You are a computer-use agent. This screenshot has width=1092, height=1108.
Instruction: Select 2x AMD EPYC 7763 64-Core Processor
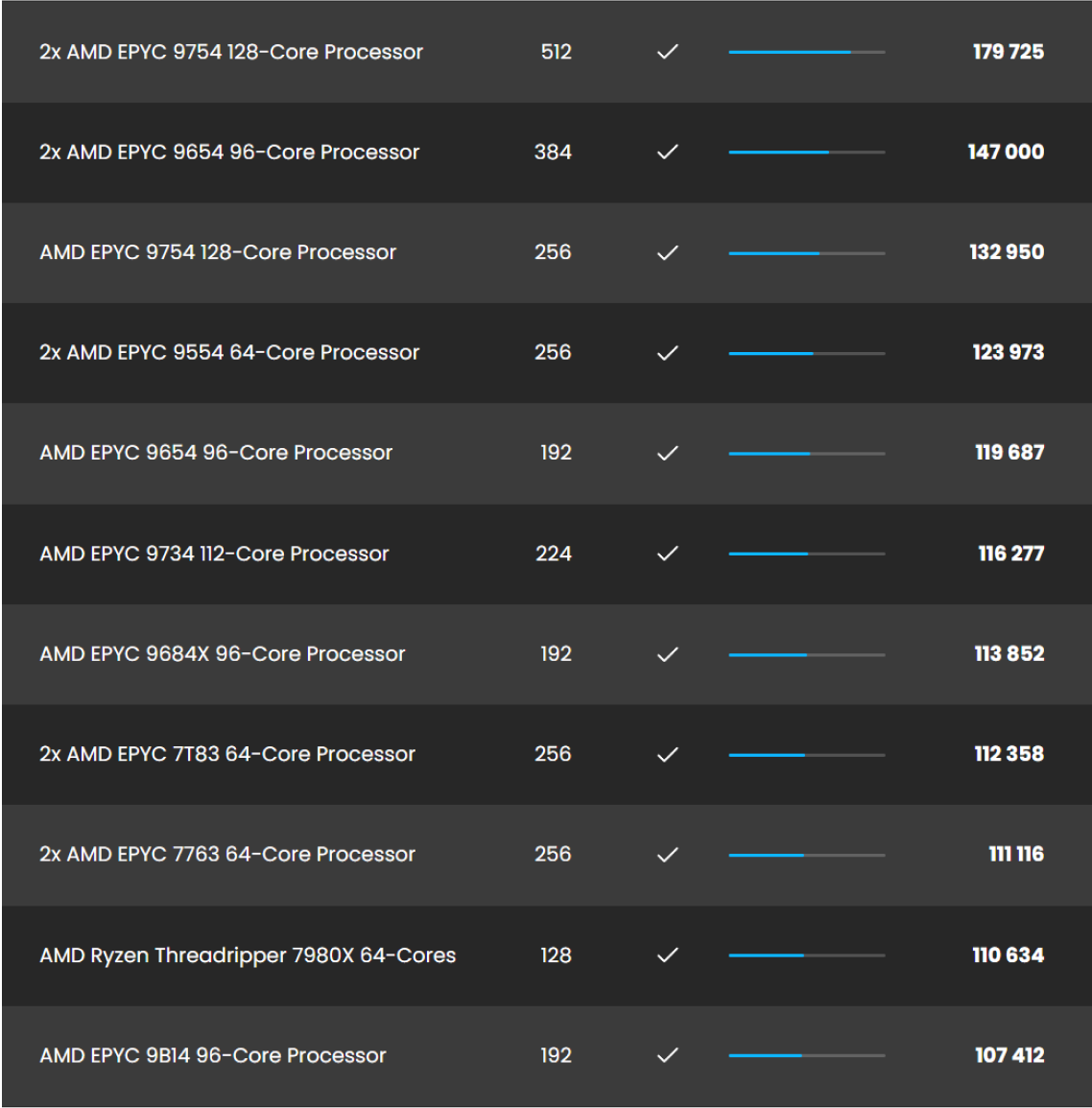point(227,854)
